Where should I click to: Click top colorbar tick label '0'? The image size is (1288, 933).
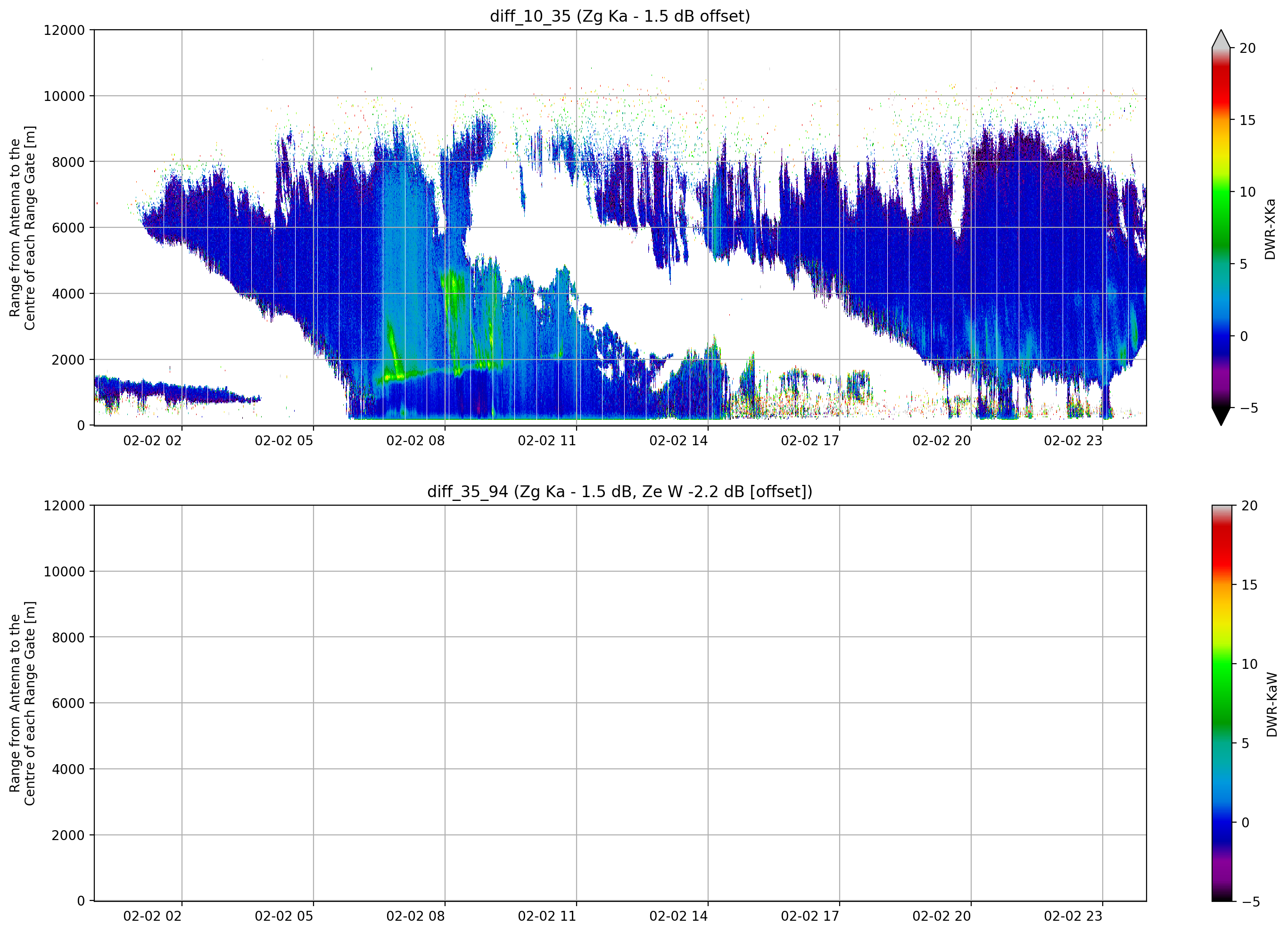[1244, 336]
